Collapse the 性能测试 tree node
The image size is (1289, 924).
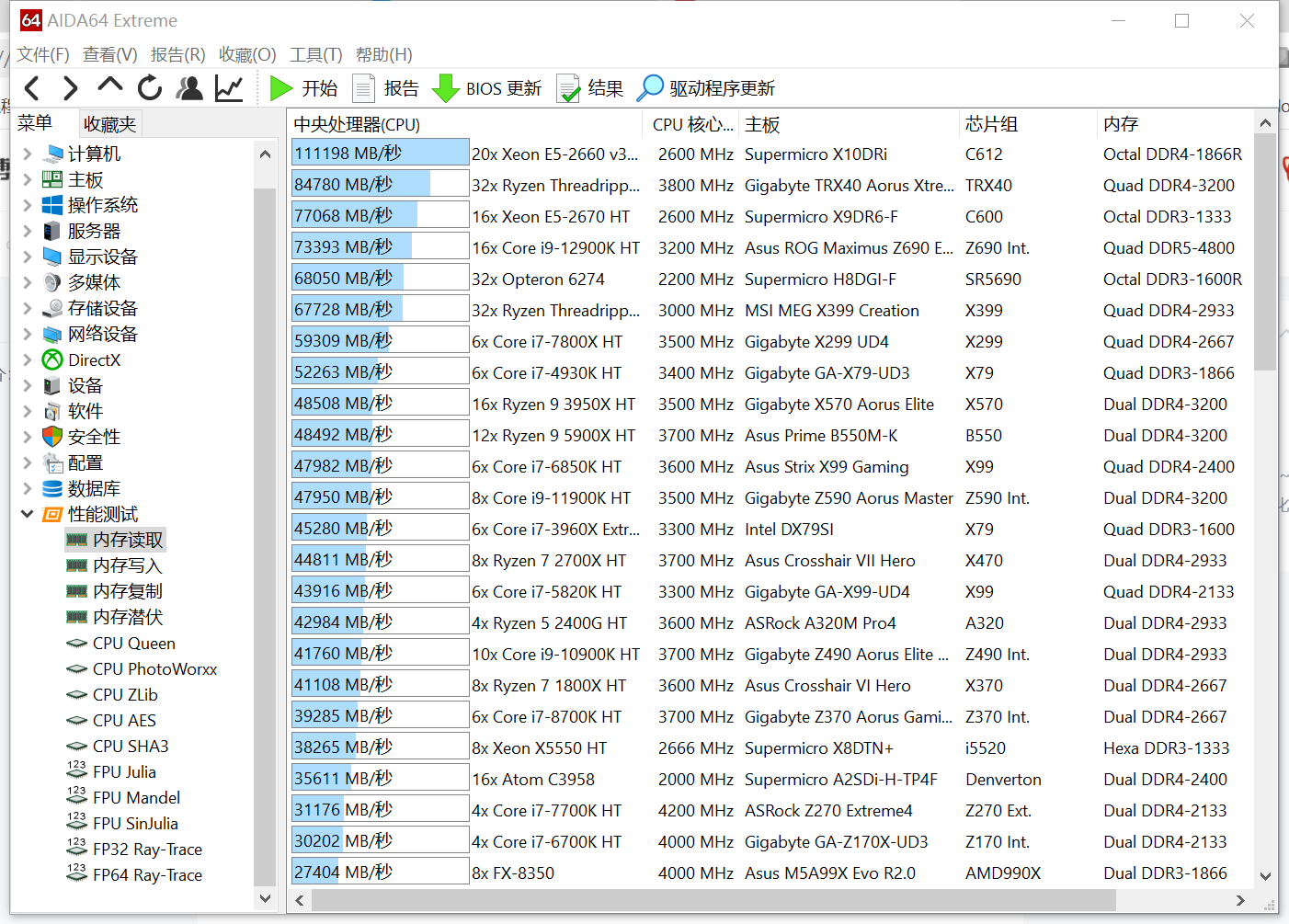[27, 514]
